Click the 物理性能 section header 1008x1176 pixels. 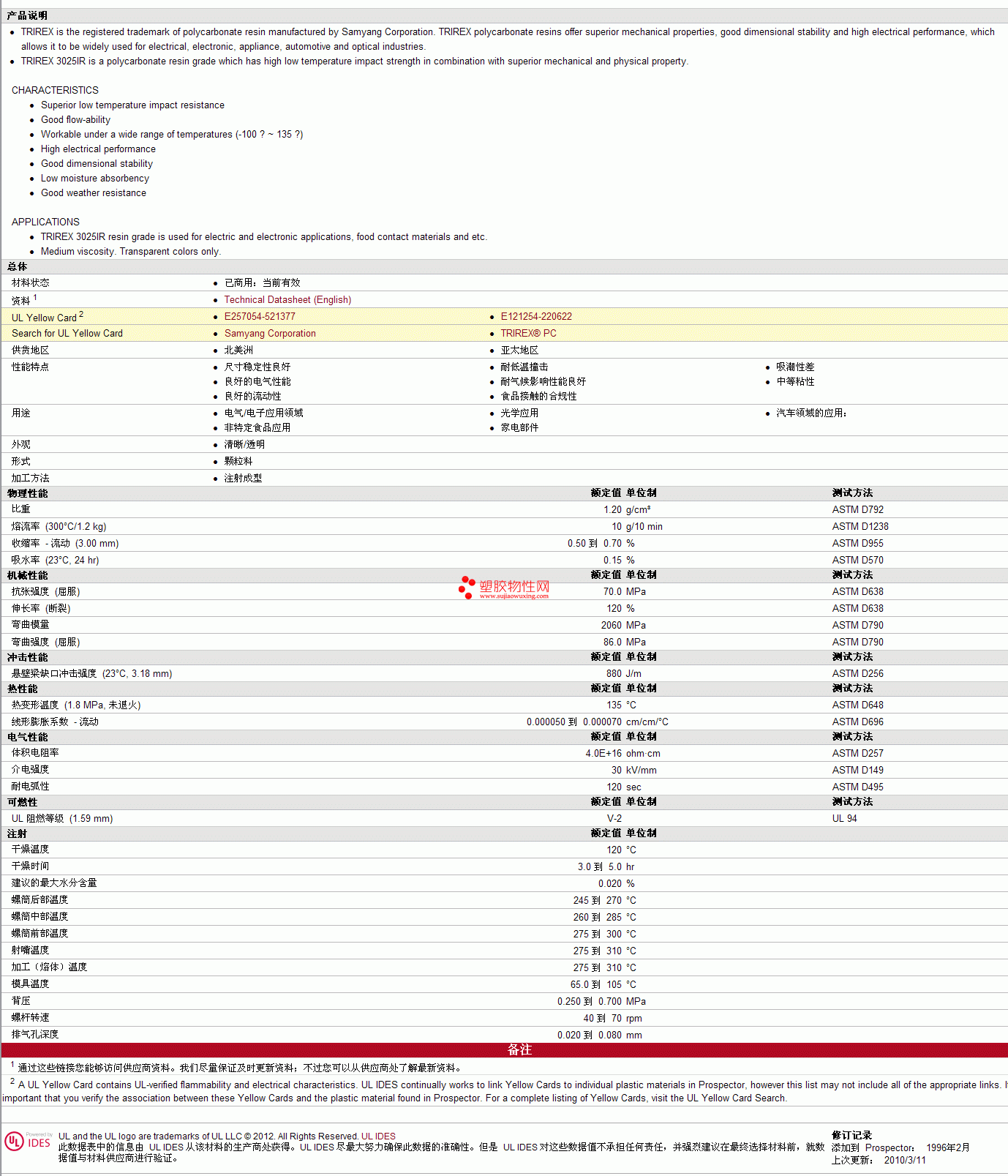tap(28, 494)
